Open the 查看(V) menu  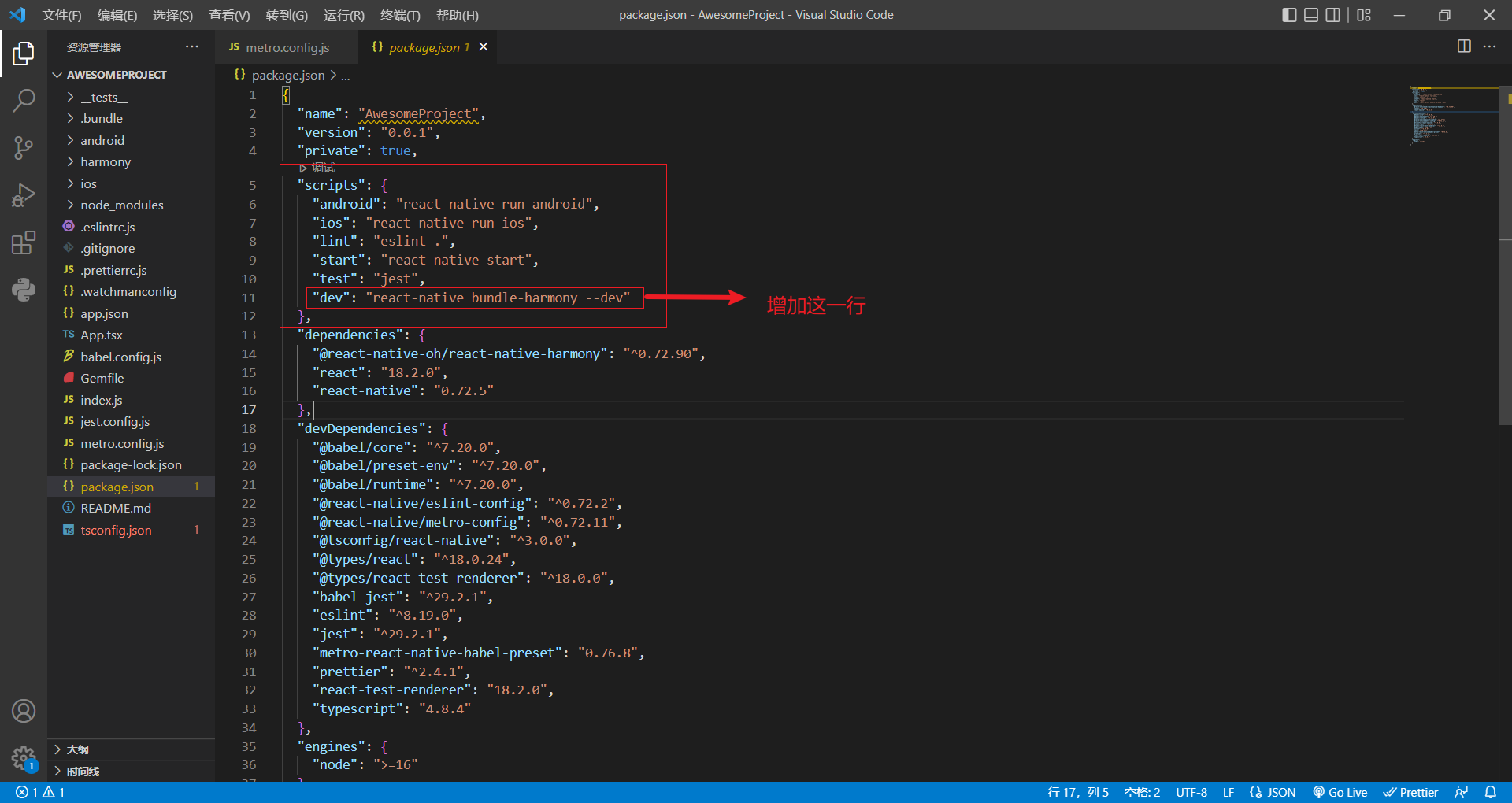(x=229, y=15)
